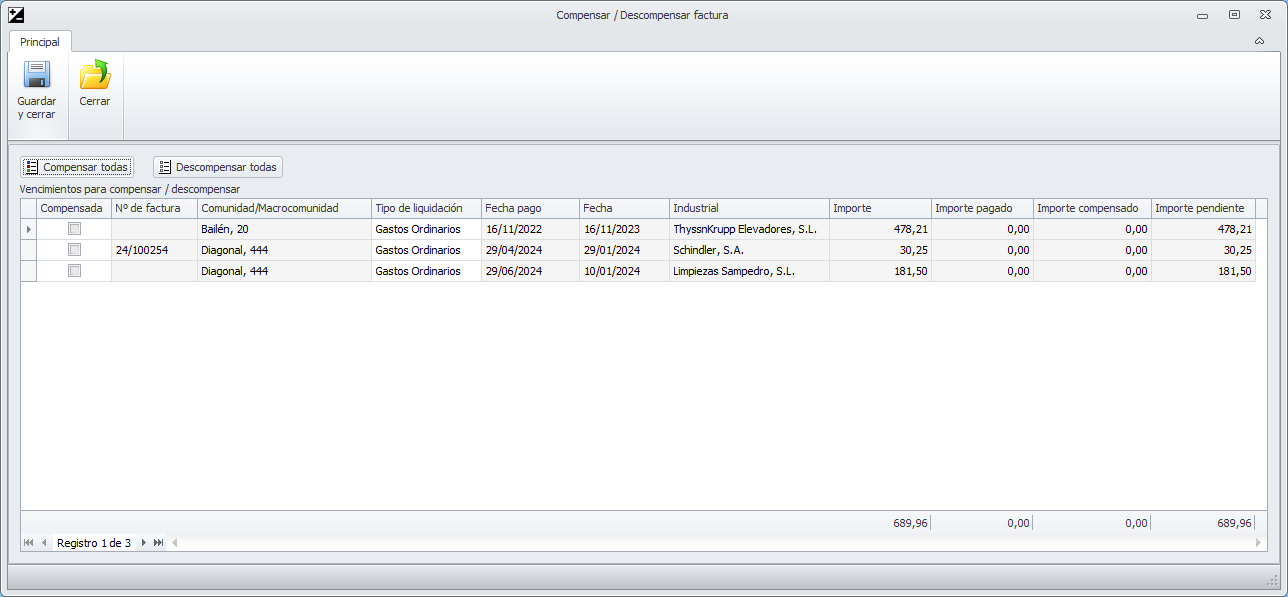Sort by Nº de factura column header
The width and height of the screenshot is (1288, 597).
click(154, 208)
